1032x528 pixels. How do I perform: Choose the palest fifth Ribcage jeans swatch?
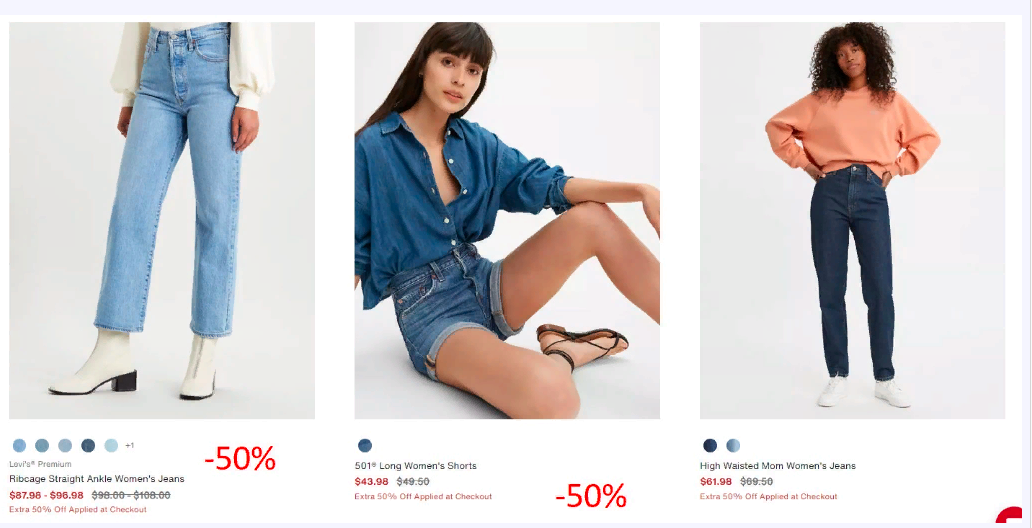111,446
